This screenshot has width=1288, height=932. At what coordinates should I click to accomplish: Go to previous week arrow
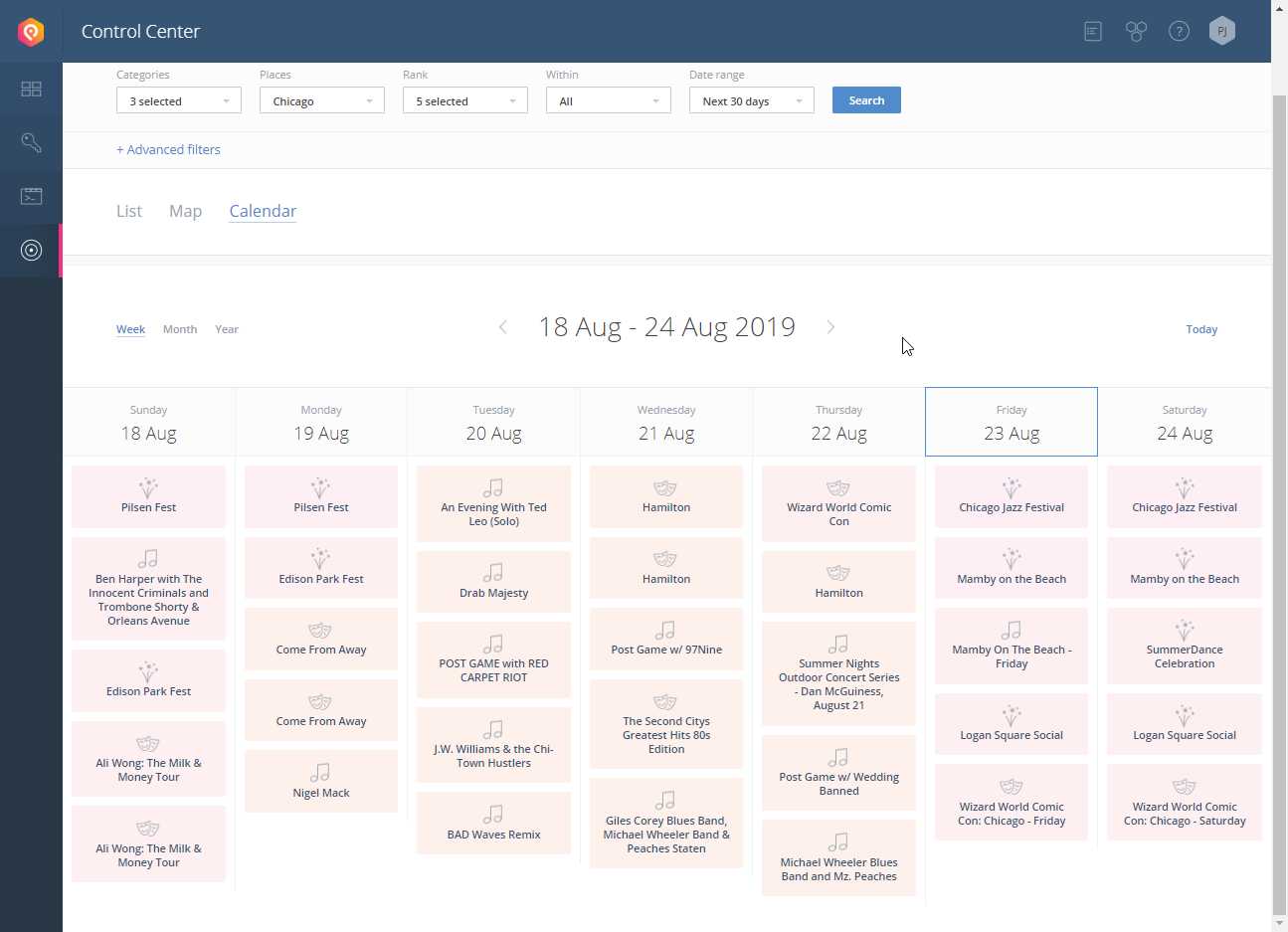click(503, 327)
